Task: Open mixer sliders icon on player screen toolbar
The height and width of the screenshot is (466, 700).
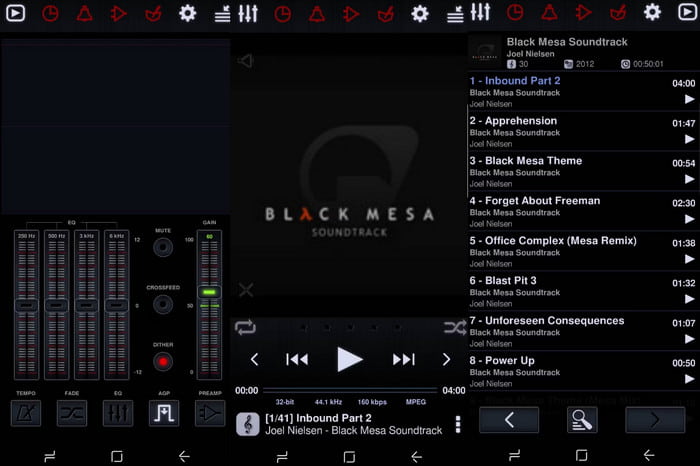Action: pyautogui.click(x=248, y=14)
